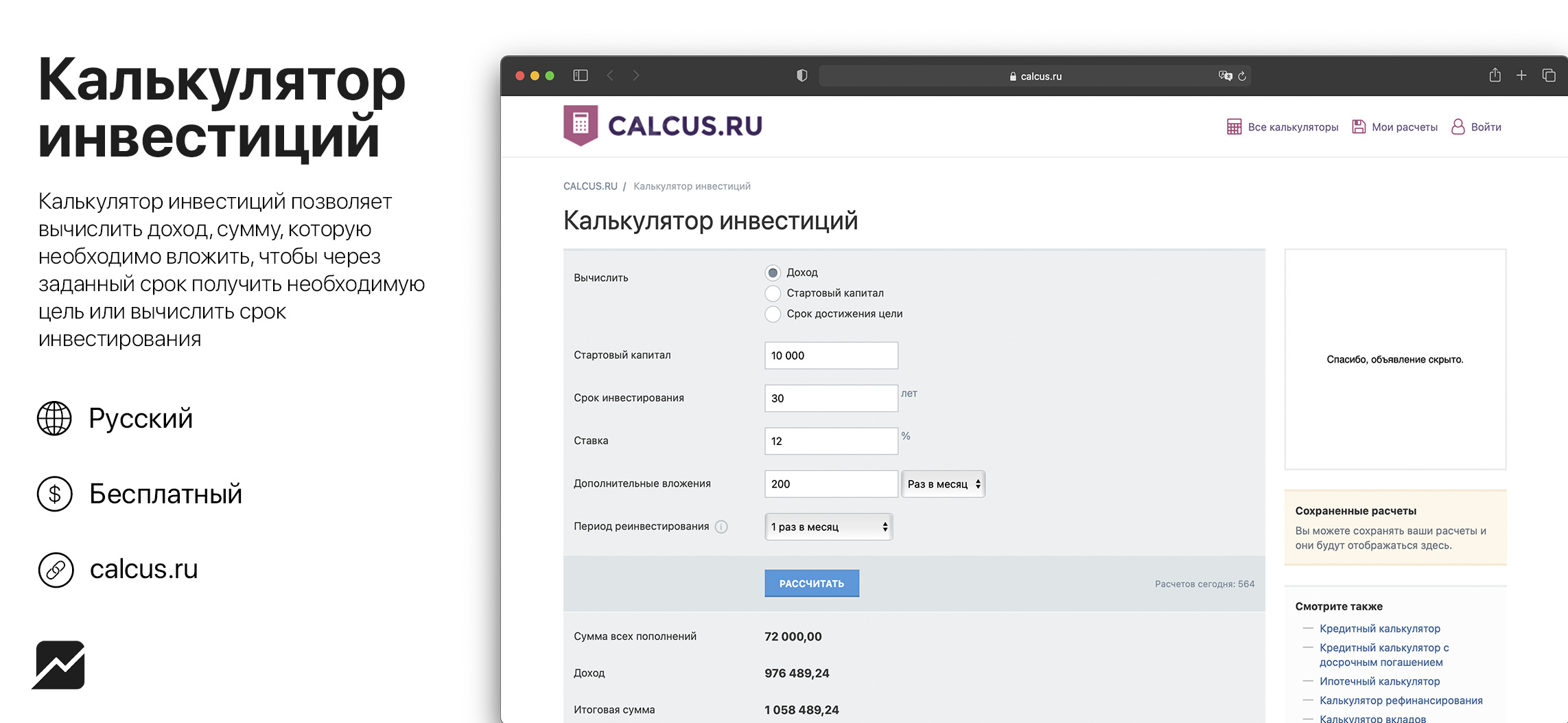Open Мои расчеты menu item

(x=1404, y=127)
